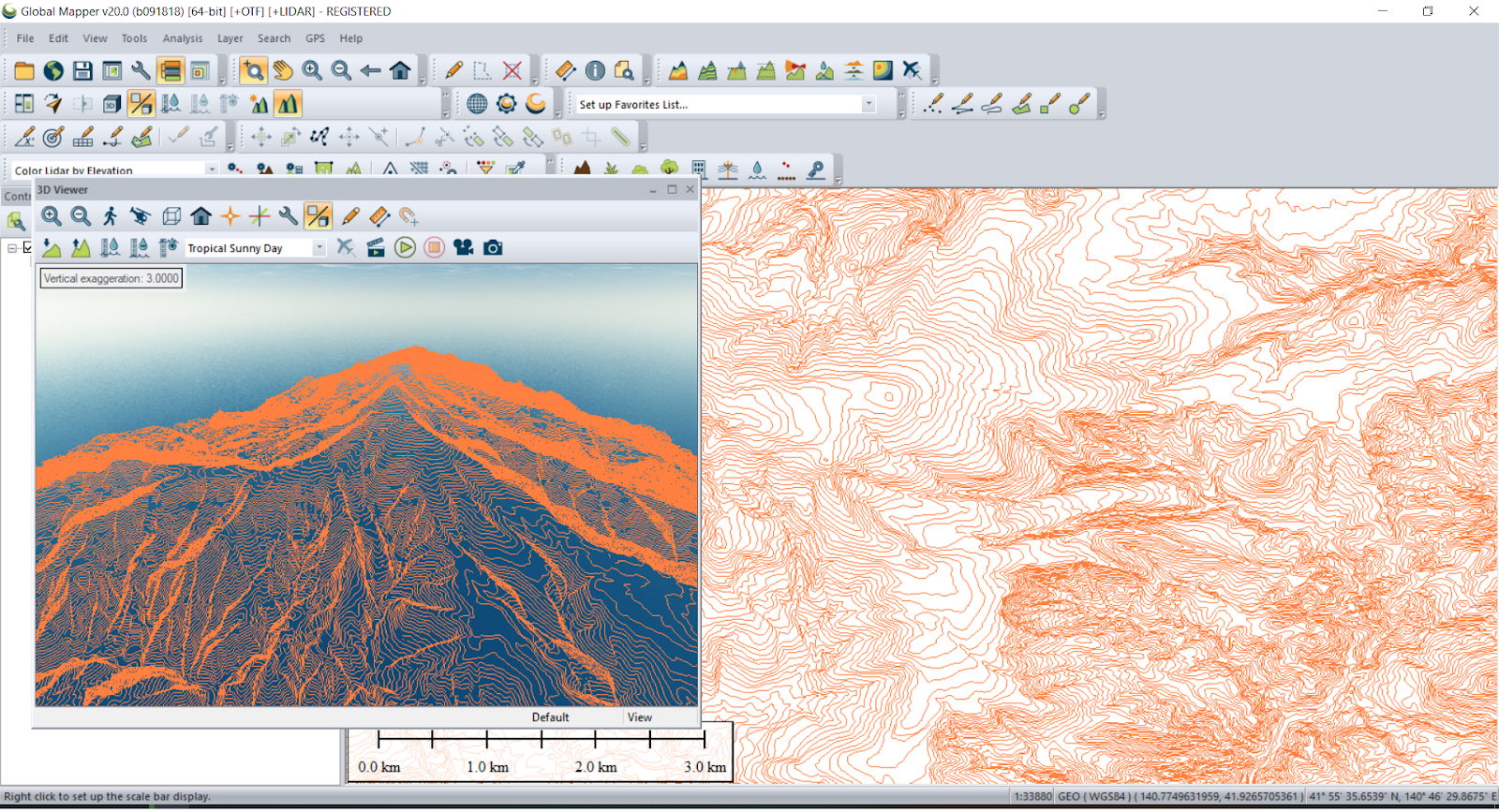Viewport: 1499px width, 812px height.
Task: Click the View button below the 3D view
Action: (640, 717)
